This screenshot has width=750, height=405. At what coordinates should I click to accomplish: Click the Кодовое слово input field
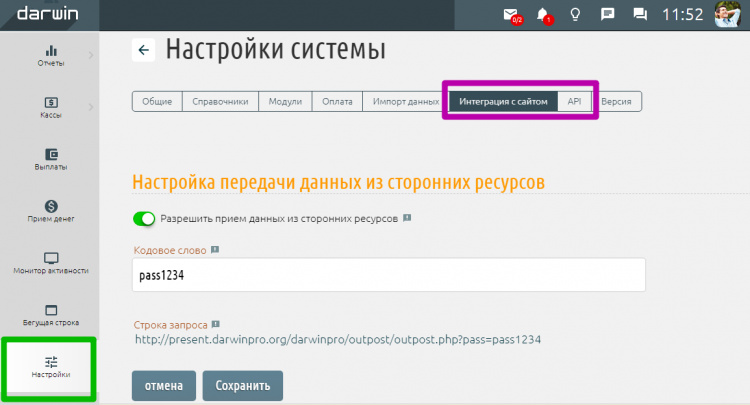388,274
